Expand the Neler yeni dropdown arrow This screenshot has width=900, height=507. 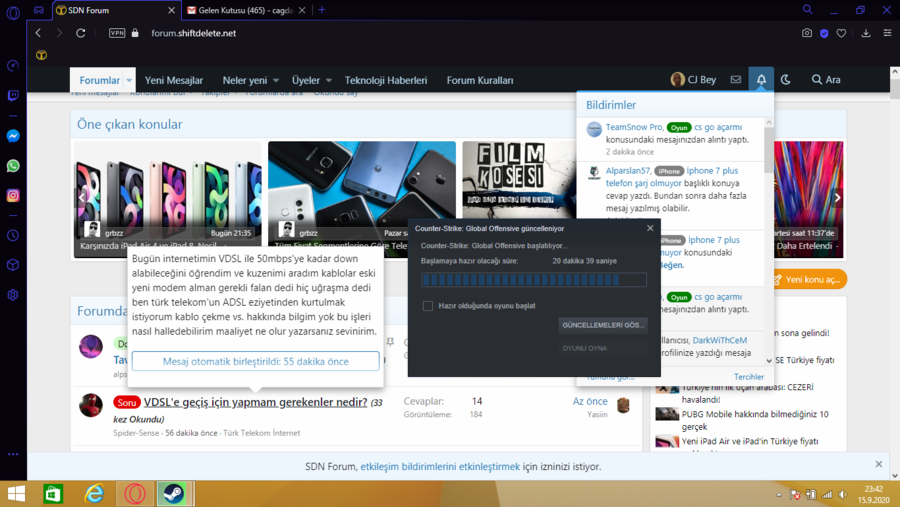click(x=276, y=80)
